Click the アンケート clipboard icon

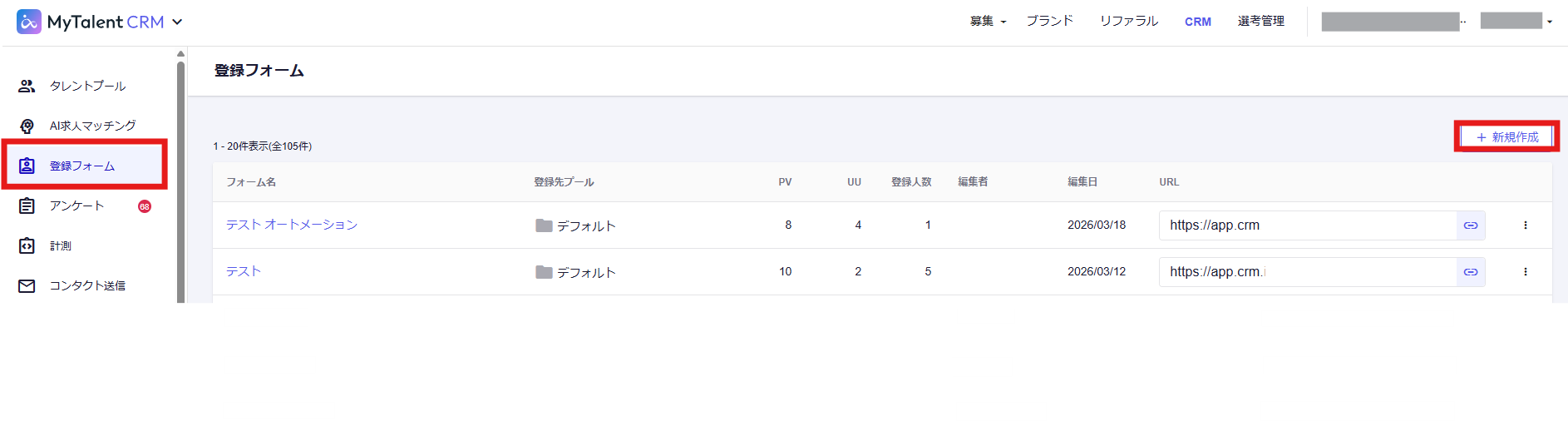point(27,206)
